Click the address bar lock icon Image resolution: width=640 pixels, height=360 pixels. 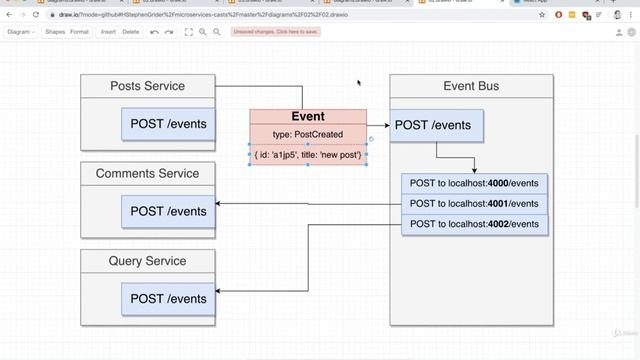pos(52,15)
